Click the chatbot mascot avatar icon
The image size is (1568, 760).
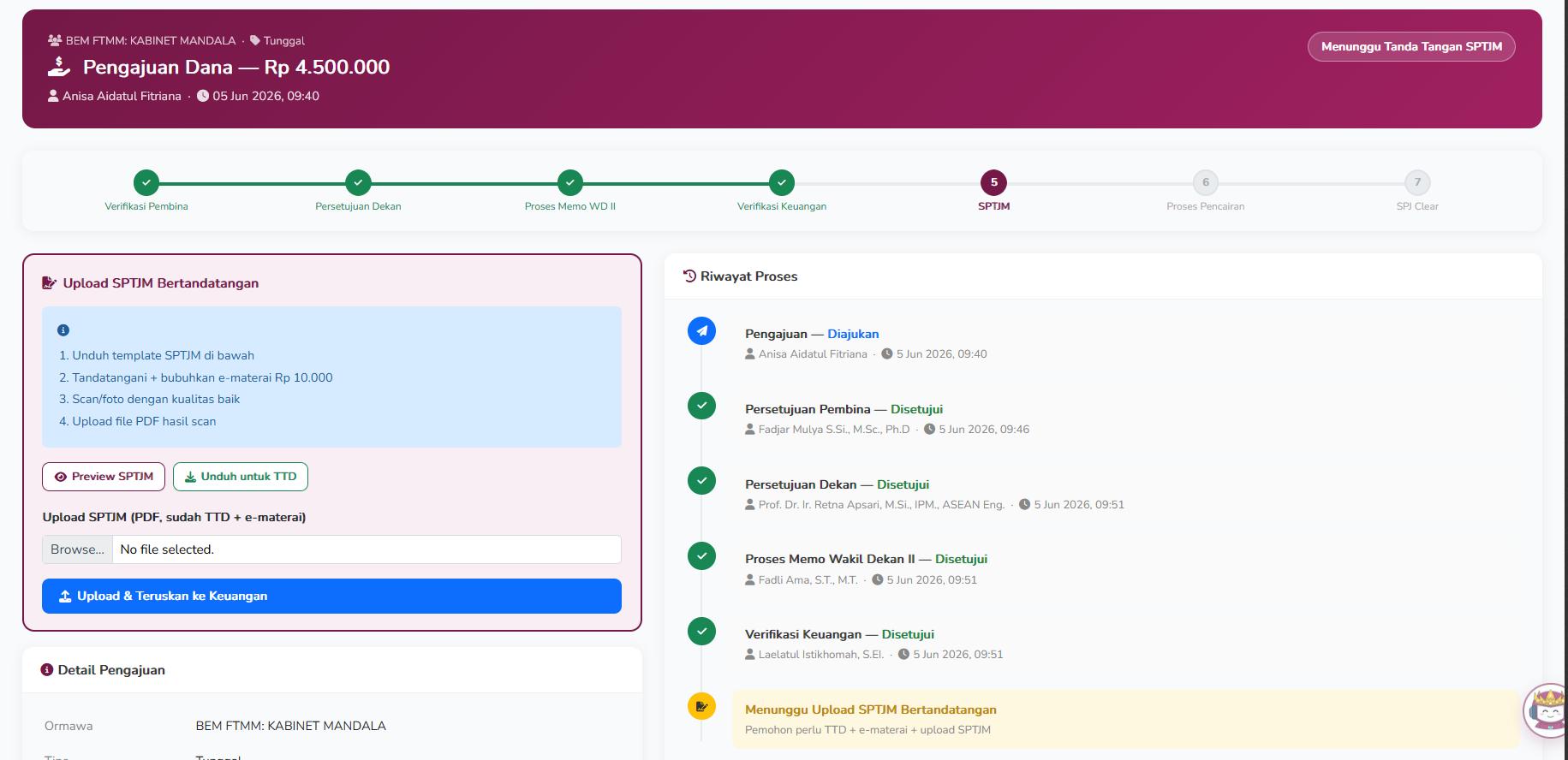coord(1547,710)
